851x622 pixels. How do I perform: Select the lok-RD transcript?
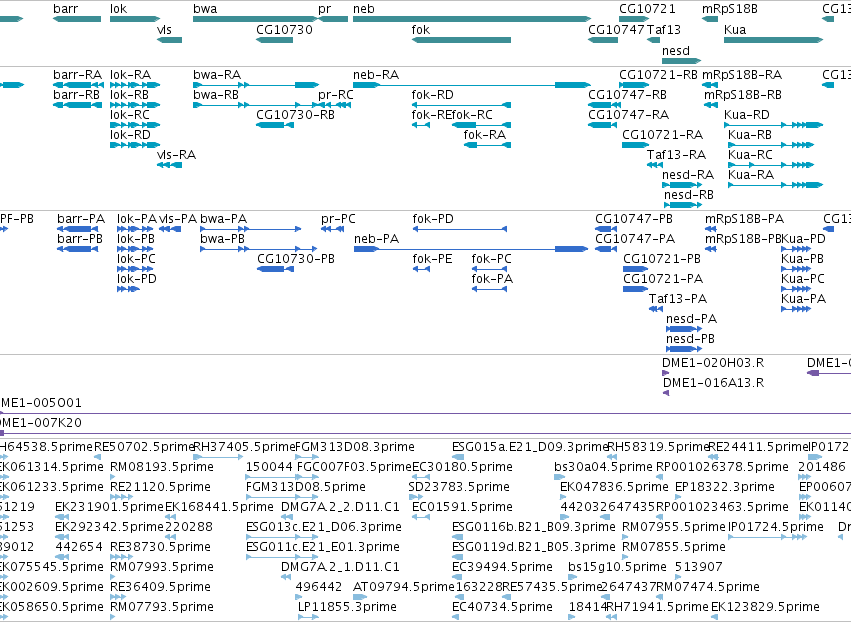[x=135, y=145]
